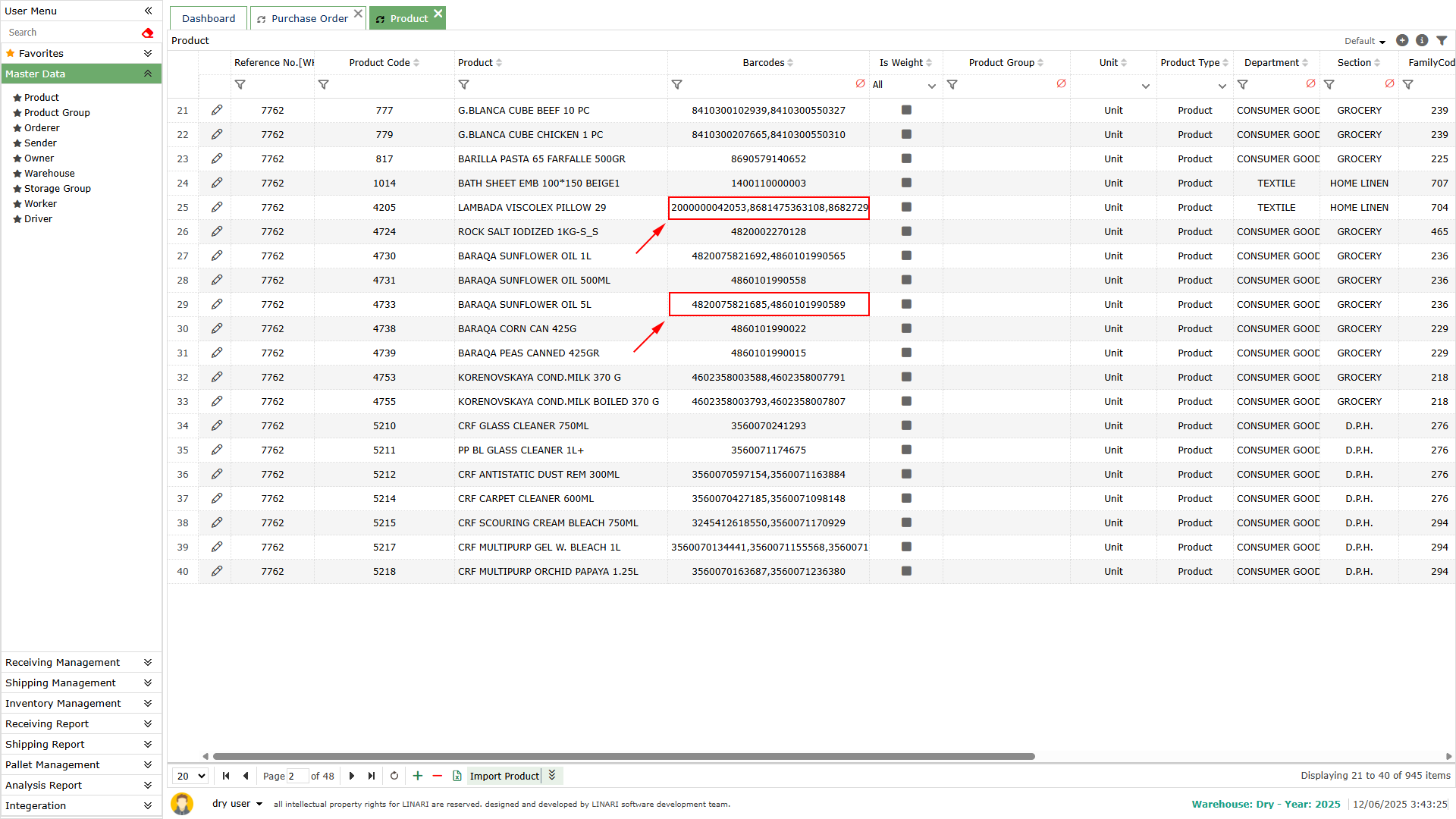Click the horizontal scrollbar of the grid
The image size is (1456, 819).
click(623, 756)
